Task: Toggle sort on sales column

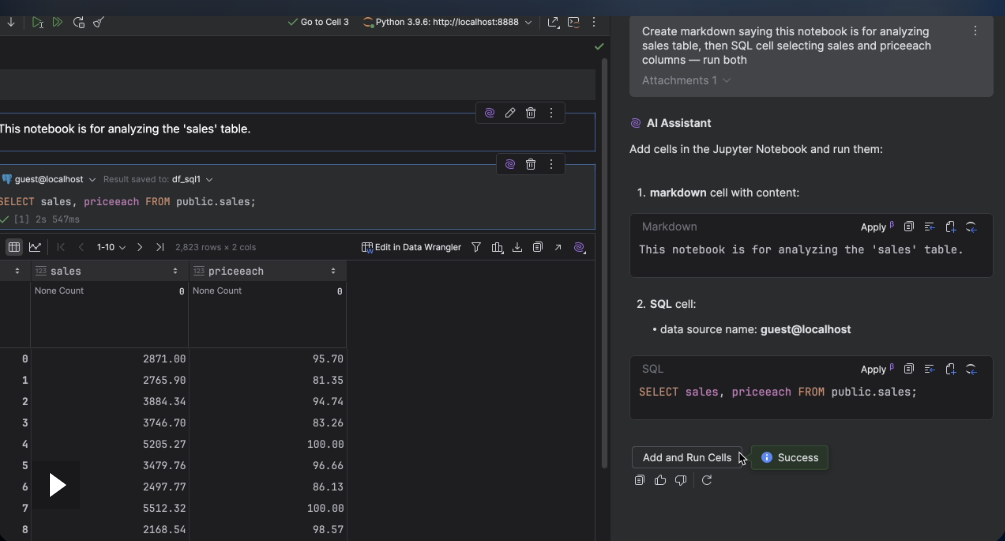Action: pos(175,271)
